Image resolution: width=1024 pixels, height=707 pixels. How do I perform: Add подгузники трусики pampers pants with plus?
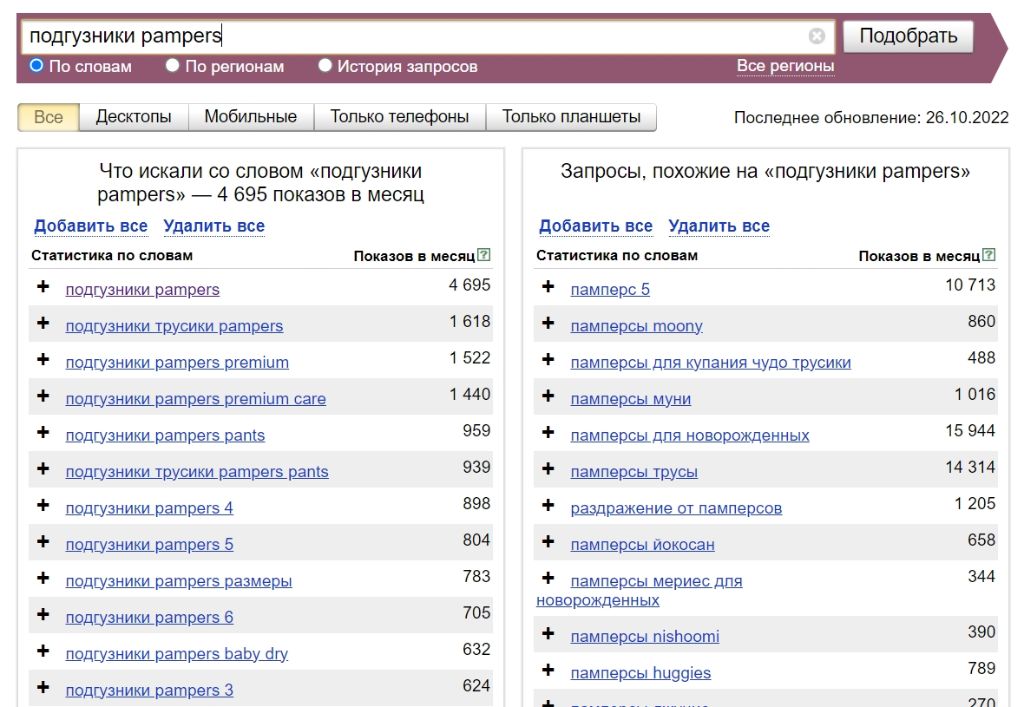point(43,469)
